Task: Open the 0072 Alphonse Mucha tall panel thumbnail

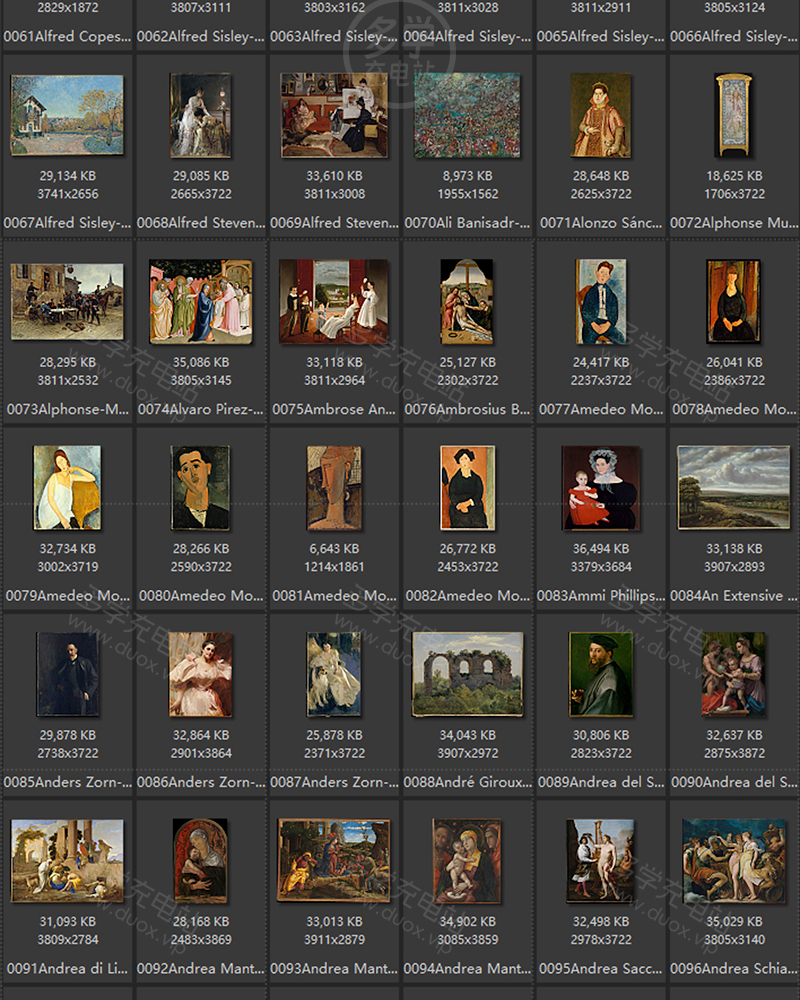Action: coord(734,115)
